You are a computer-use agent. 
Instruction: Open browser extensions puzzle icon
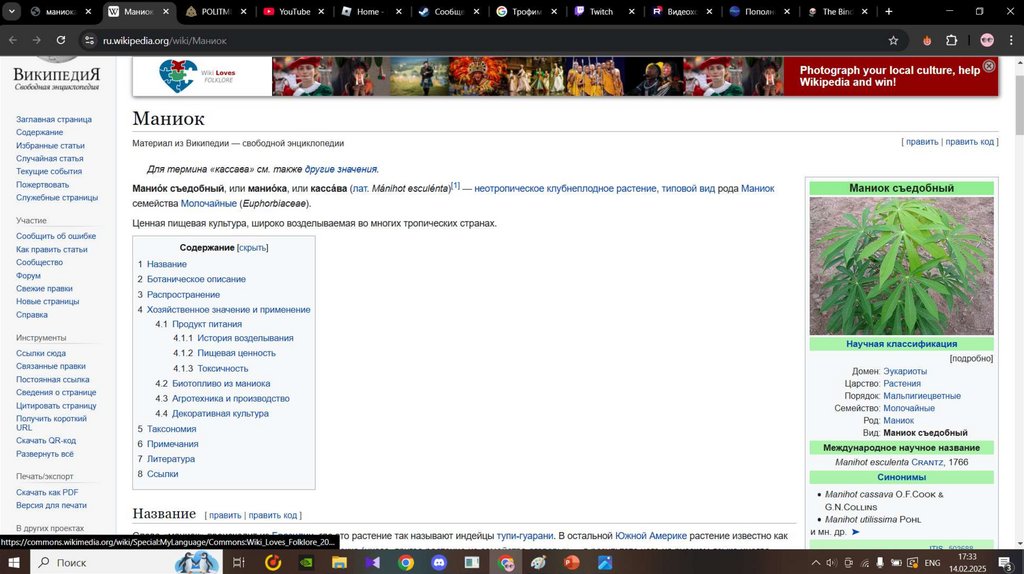pyautogui.click(x=952, y=40)
